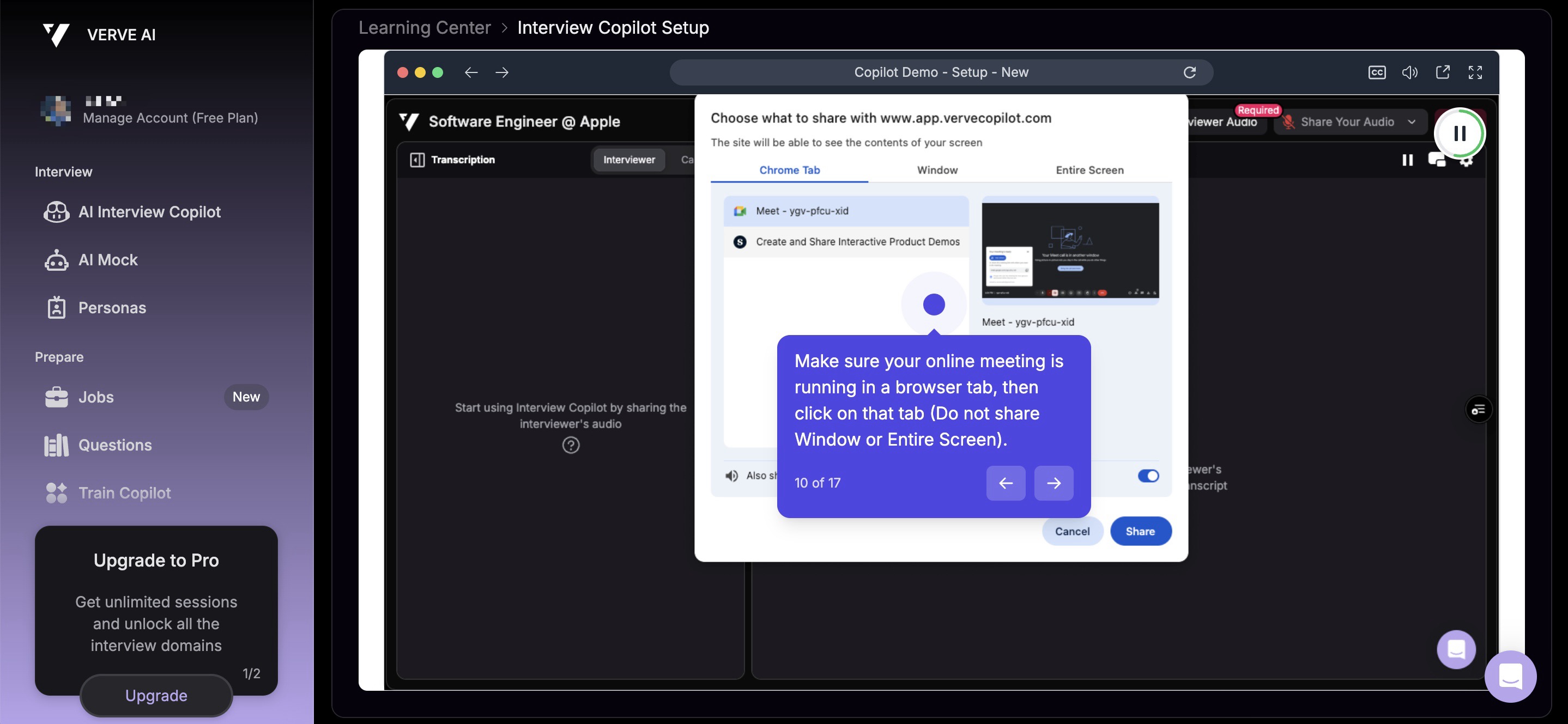Toggle closed captions icon in demo toolbar

(x=1376, y=72)
